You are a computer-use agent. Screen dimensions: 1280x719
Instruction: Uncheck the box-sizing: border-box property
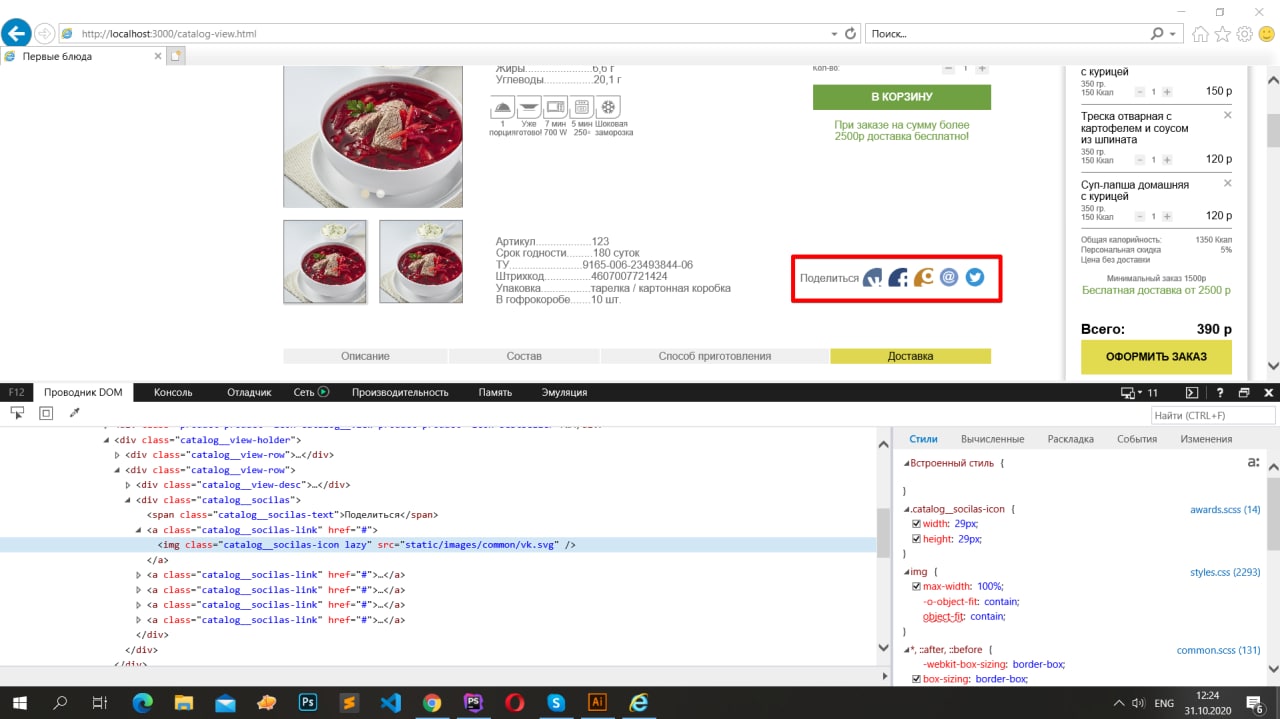(917, 679)
